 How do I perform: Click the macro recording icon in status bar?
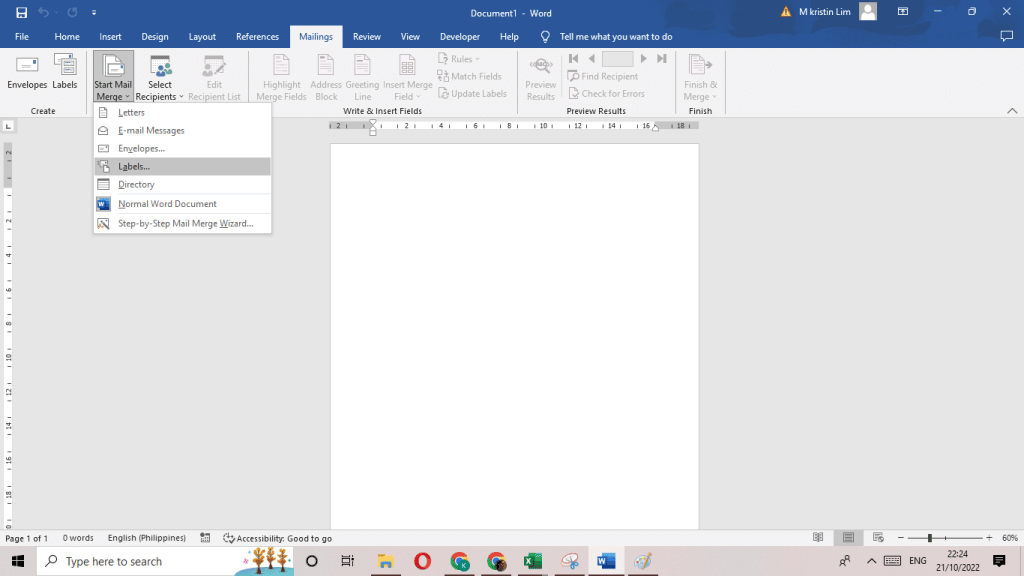tap(205, 538)
